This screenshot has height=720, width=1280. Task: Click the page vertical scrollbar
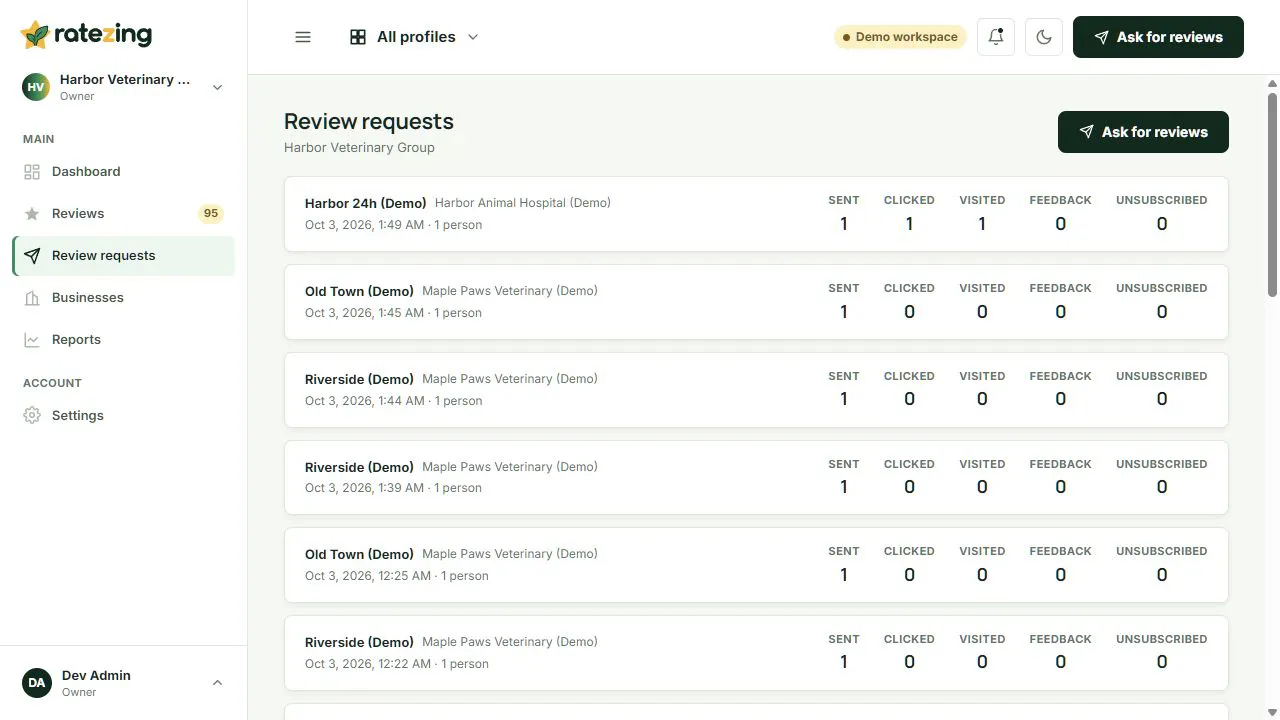1272,195
